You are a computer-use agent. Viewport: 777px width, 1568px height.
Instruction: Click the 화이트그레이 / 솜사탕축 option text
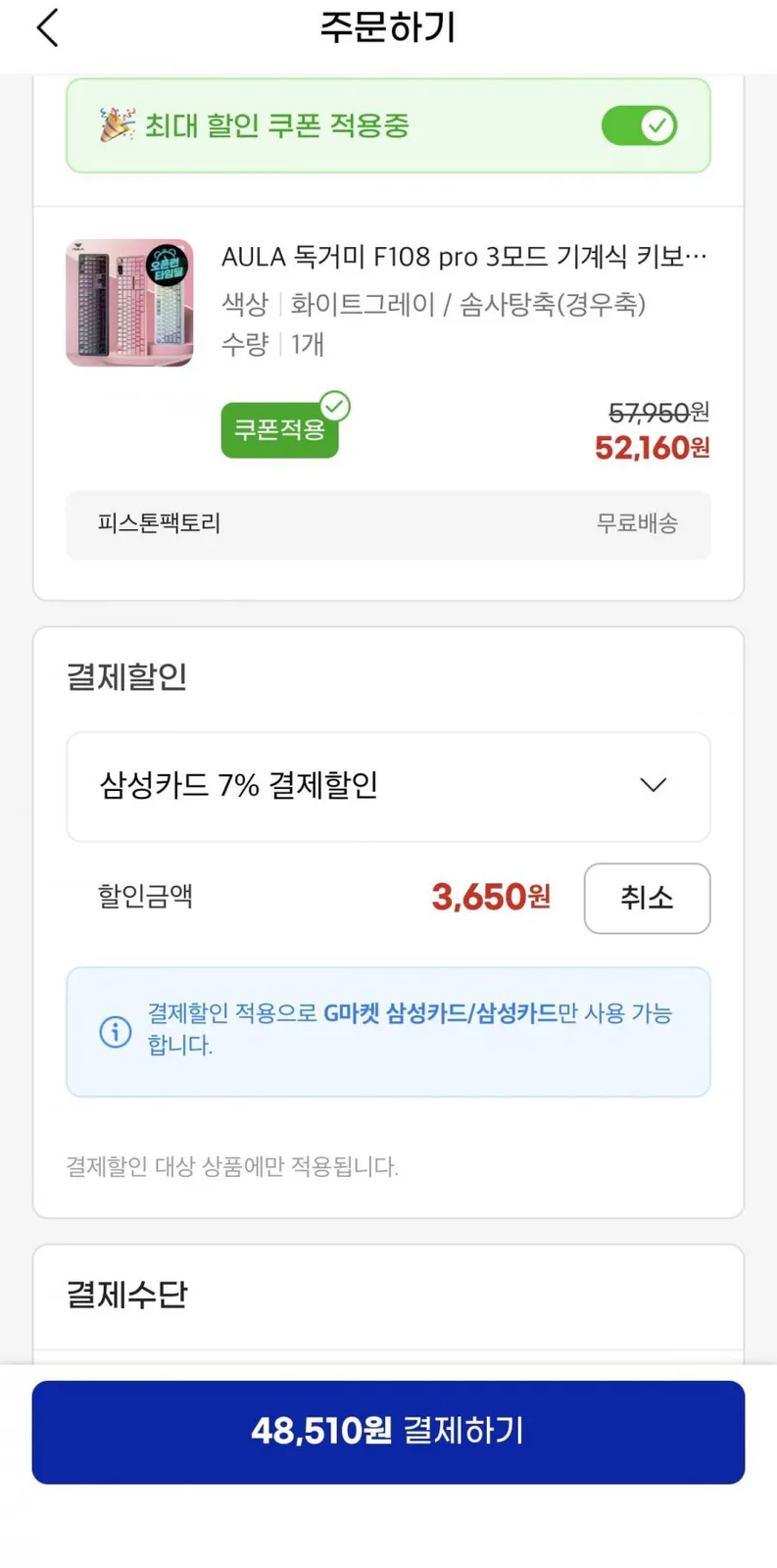468,304
